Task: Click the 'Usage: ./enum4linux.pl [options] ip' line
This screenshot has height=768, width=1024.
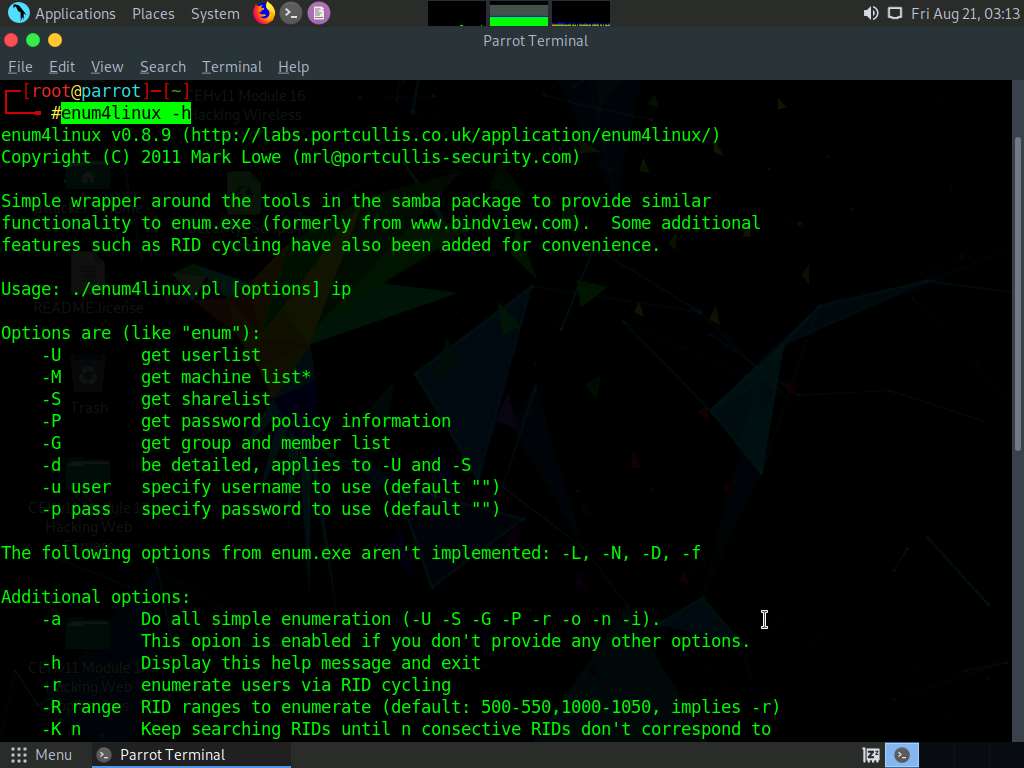Action: (176, 289)
